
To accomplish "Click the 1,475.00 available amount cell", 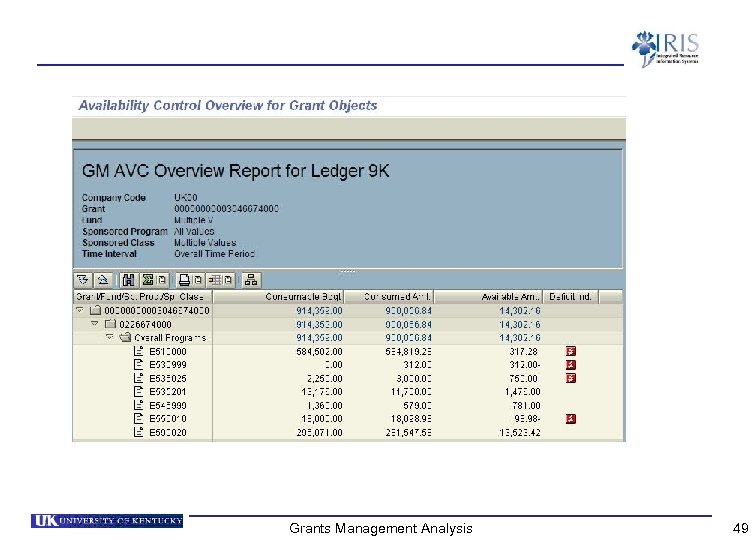I will (x=523, y=392).
